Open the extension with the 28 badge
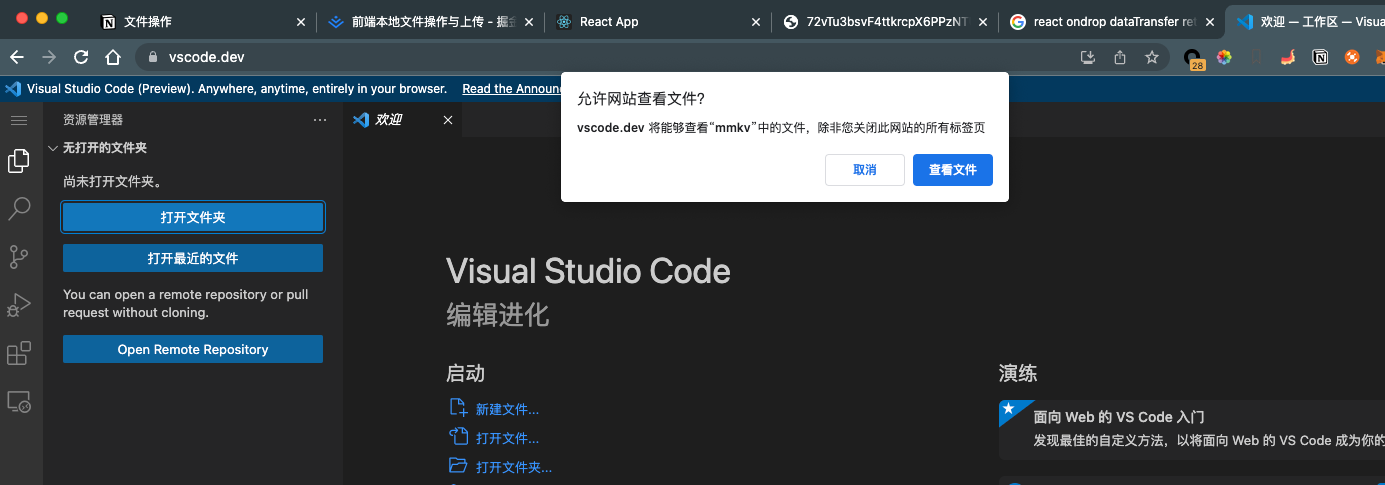This screenshot has height=485, width=1385. pyautogui.click(x=1193, y=58)
